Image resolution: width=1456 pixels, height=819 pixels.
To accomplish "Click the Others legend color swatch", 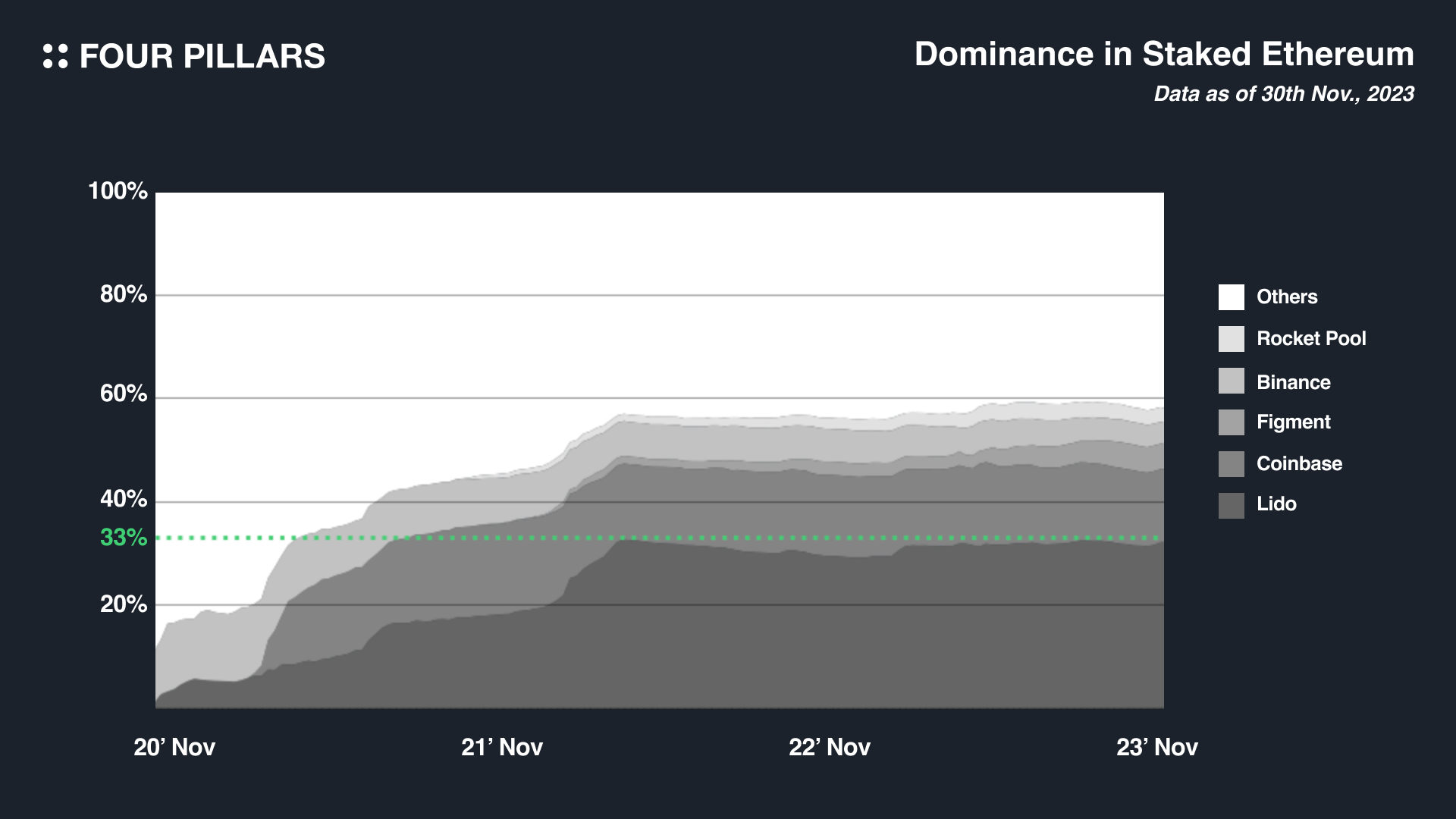I will [x=1231, y=297].
